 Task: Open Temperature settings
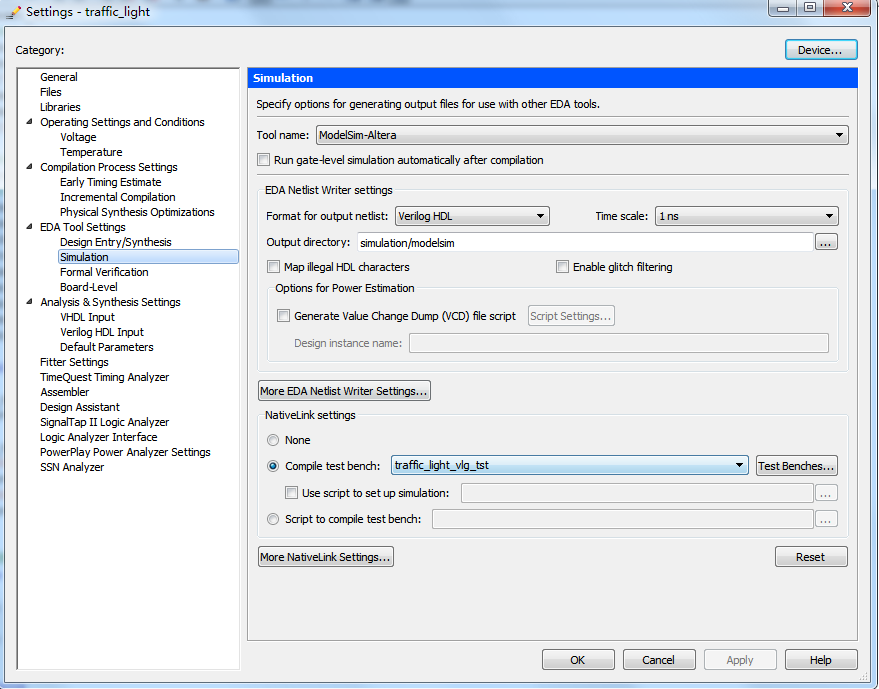[x=91, y=152]
